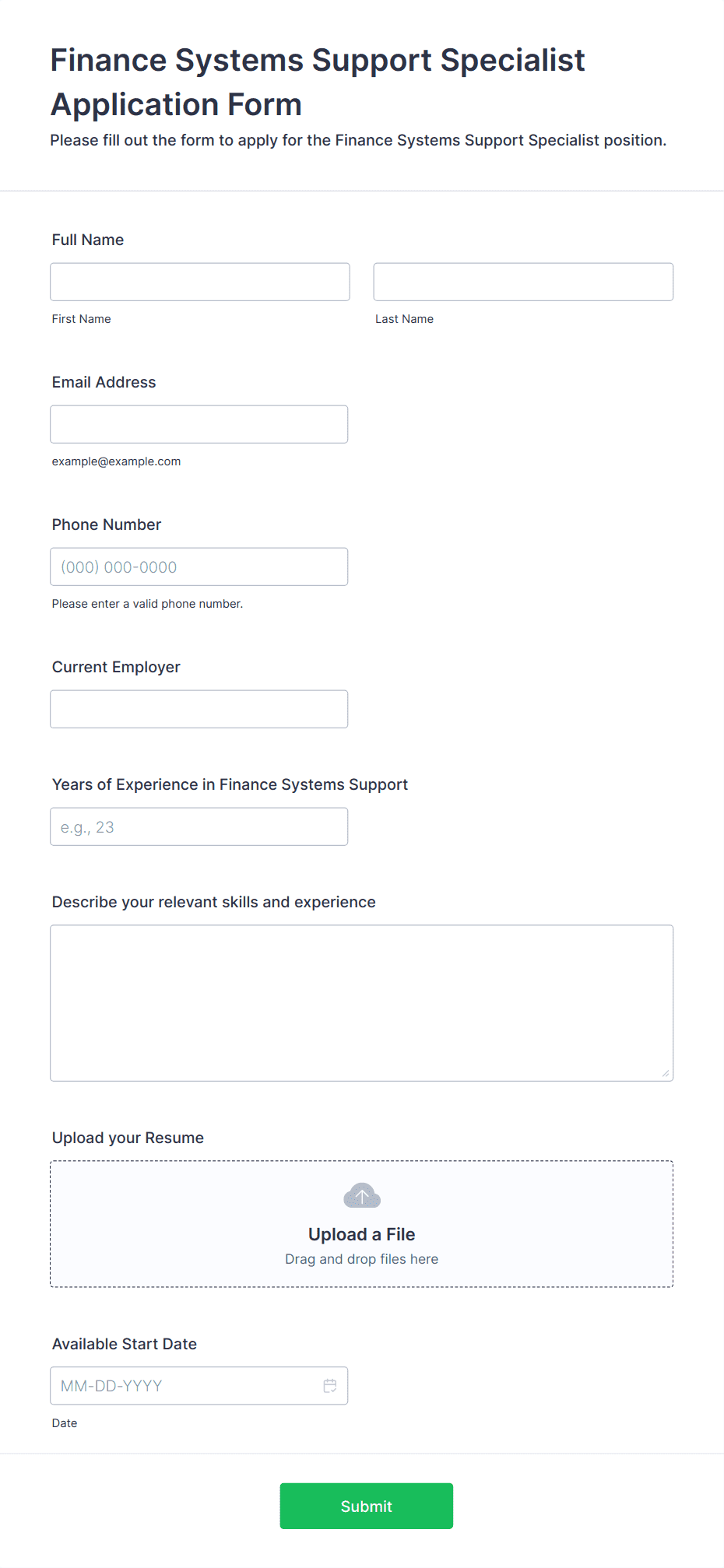Focus the Phone Number field
The image size is (724, 1568).
tap(199, 567)
